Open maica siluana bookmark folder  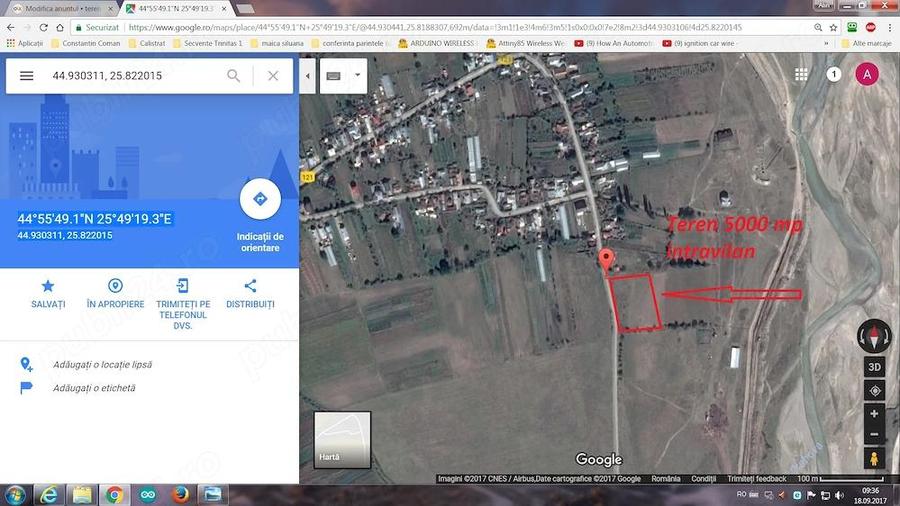click(x=277, y=43)
